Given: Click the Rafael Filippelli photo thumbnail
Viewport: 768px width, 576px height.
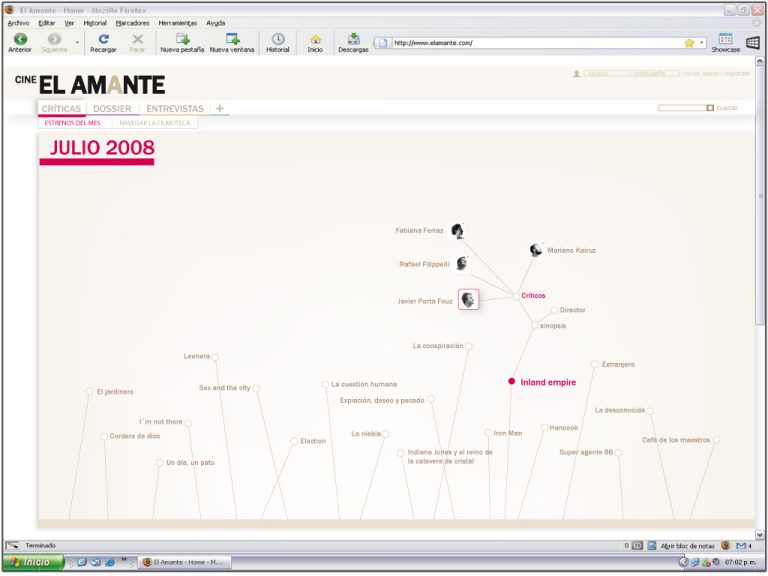Looking at the screenshot, I should pyautogui.click(x=462, y=264).
